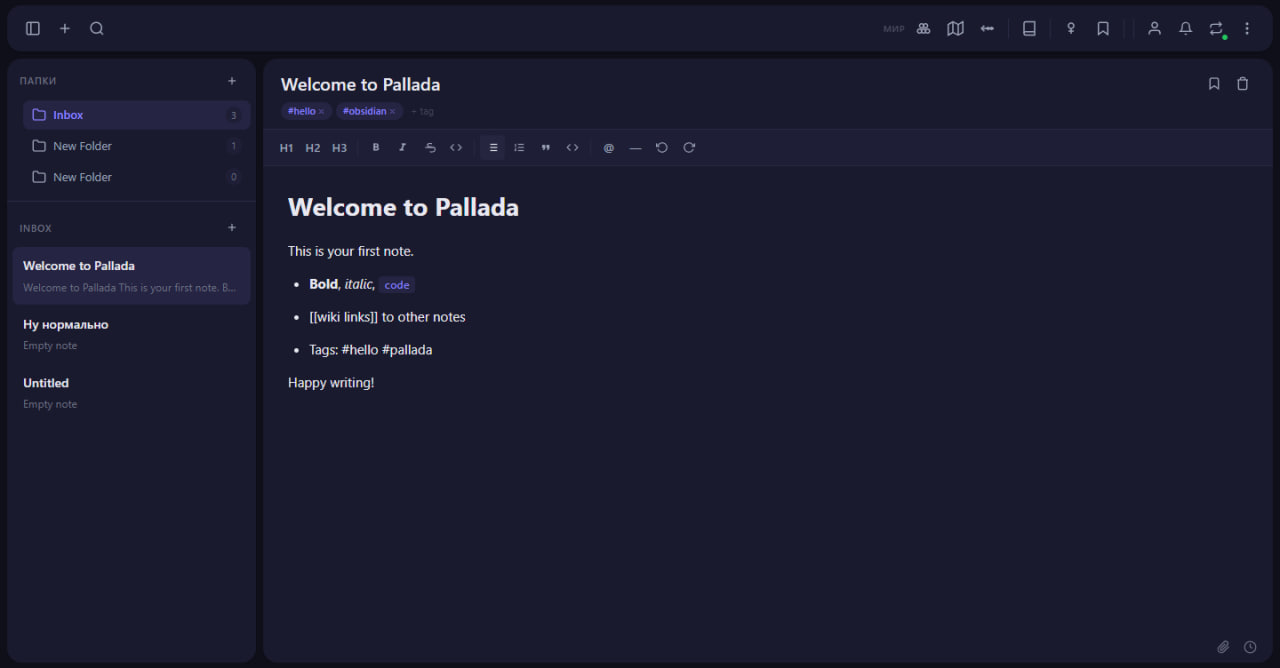1280x668 pixels.
Task: Open the map icon in top bar
Action: pos(956,29)
